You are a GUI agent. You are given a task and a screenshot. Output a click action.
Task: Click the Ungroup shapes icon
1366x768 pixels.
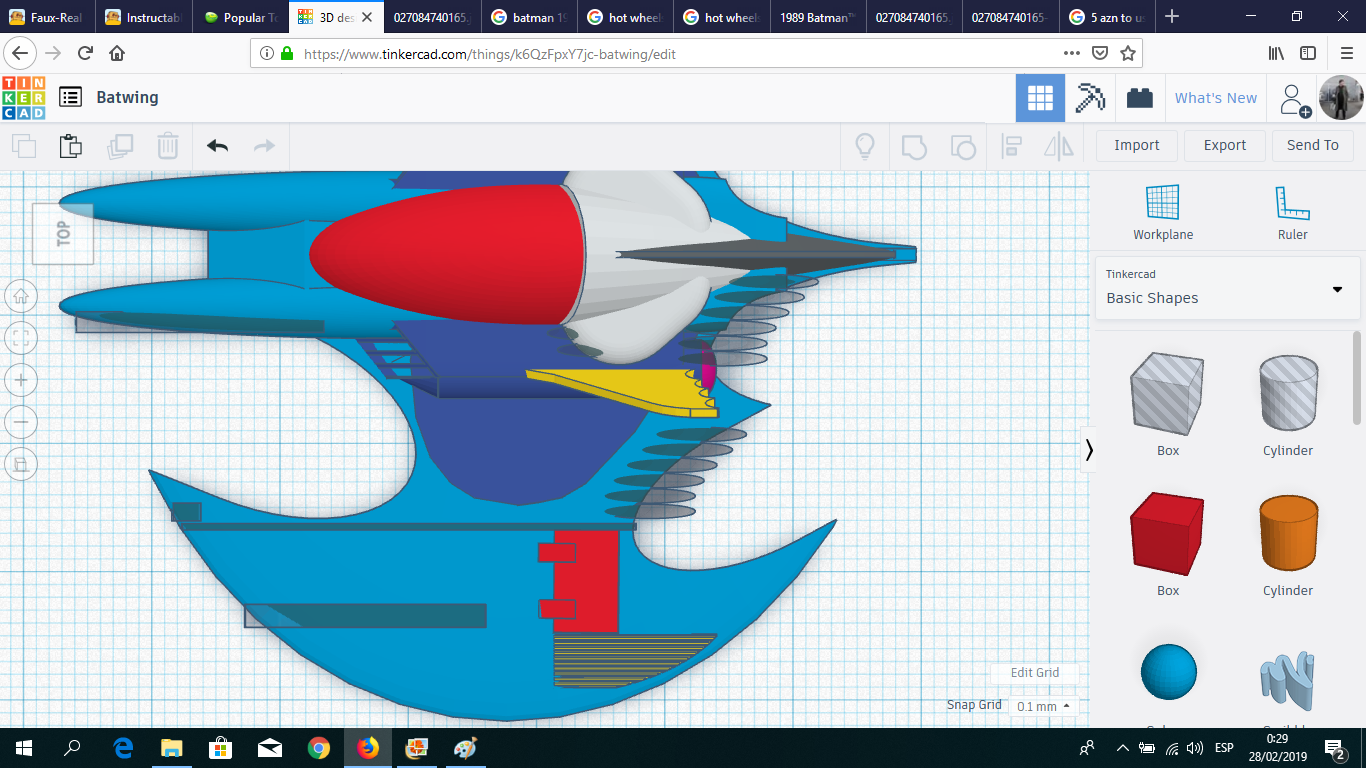pyautogui.click(x=962, y=146)
